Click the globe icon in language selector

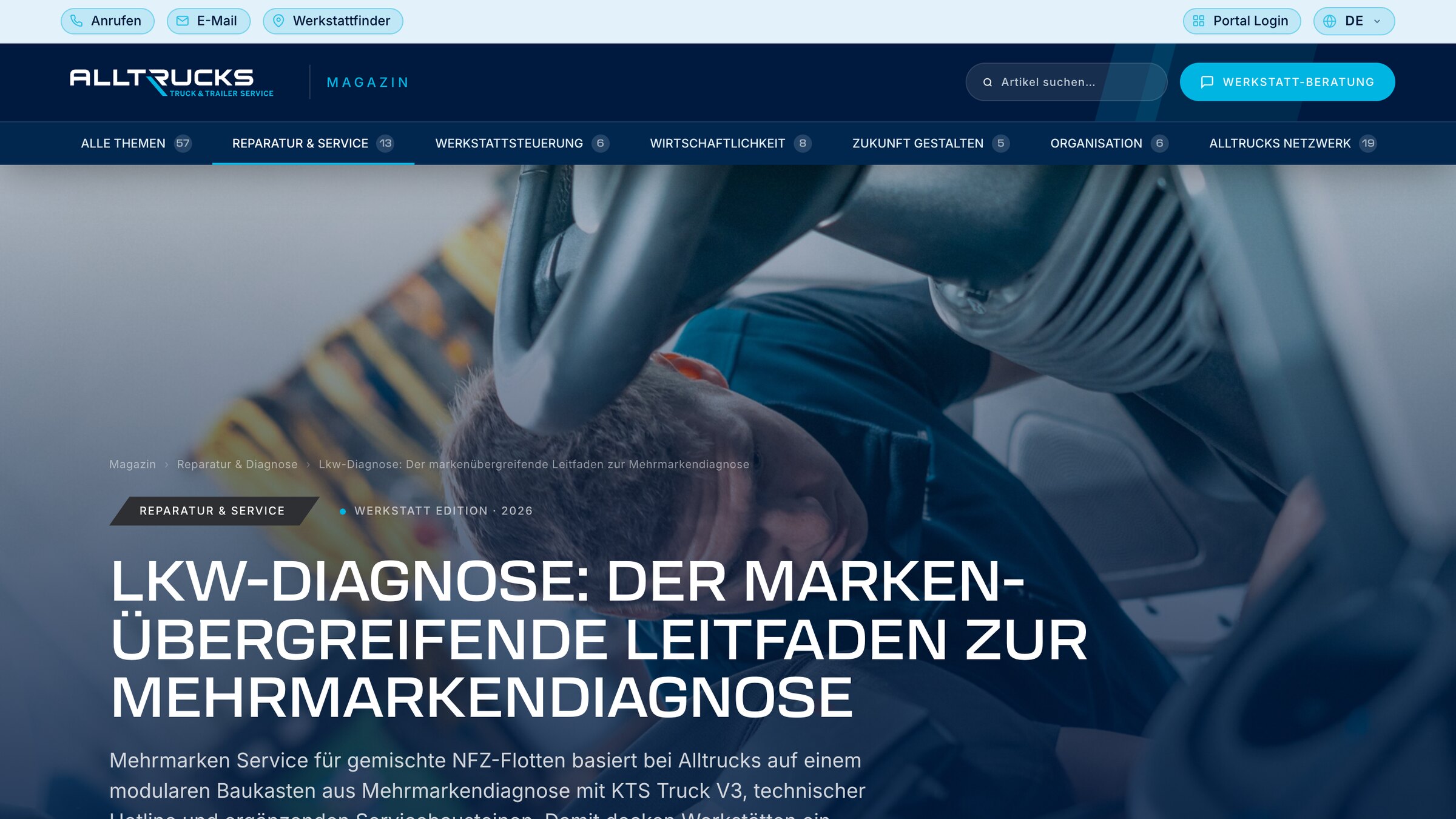(1329, 21)
